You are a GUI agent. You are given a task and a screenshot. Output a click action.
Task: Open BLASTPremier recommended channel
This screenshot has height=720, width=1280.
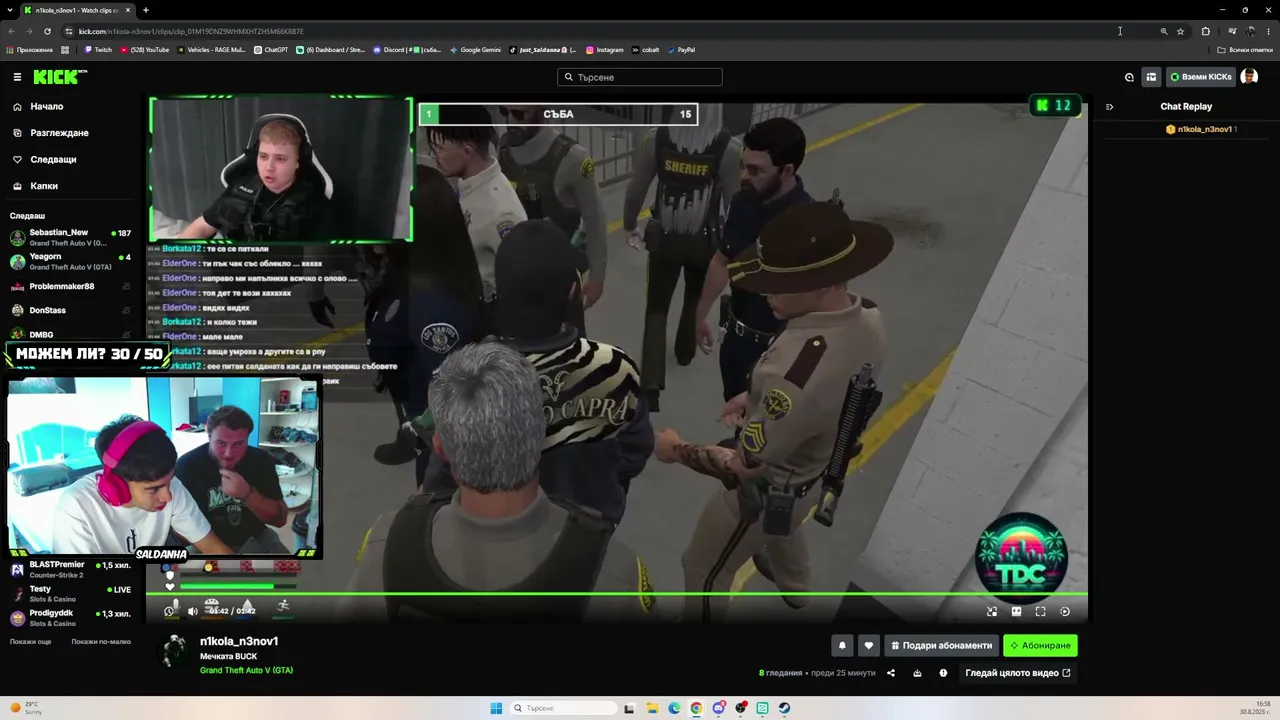pos(70,569)
